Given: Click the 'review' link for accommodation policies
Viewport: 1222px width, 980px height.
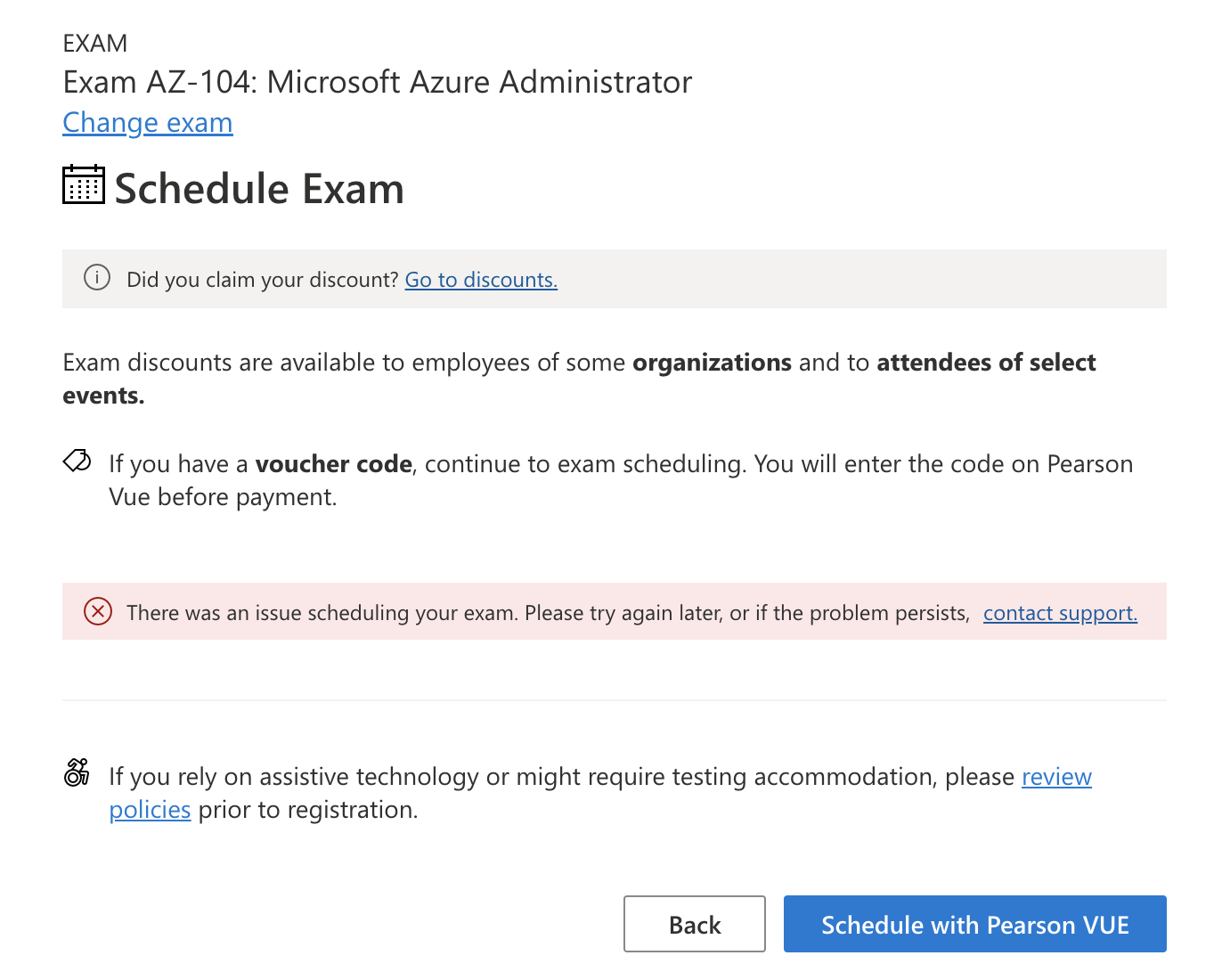Looking at the screenshot, I should pyautogui.click(x=1056, y=777).
